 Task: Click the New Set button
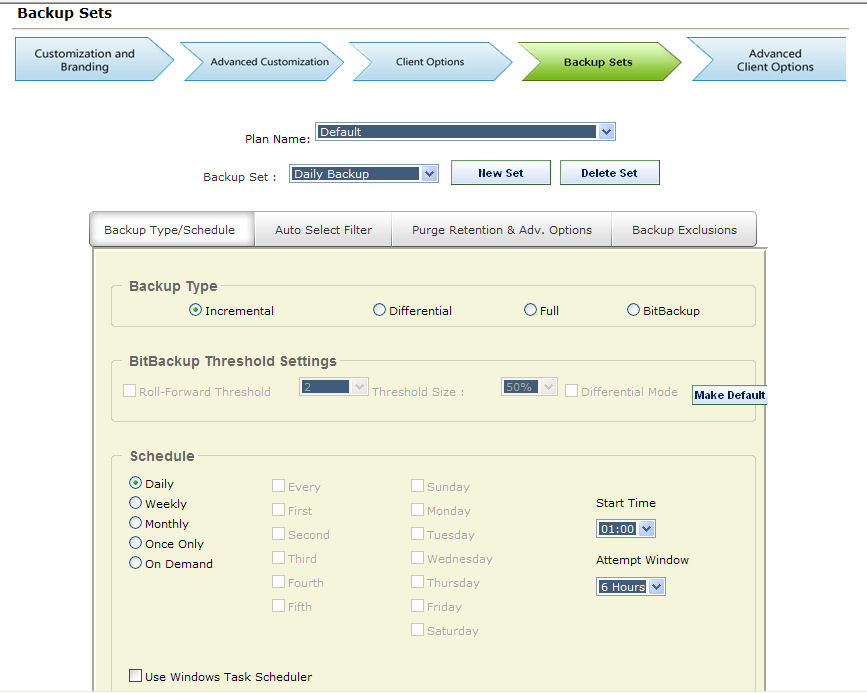click(500, 173)
